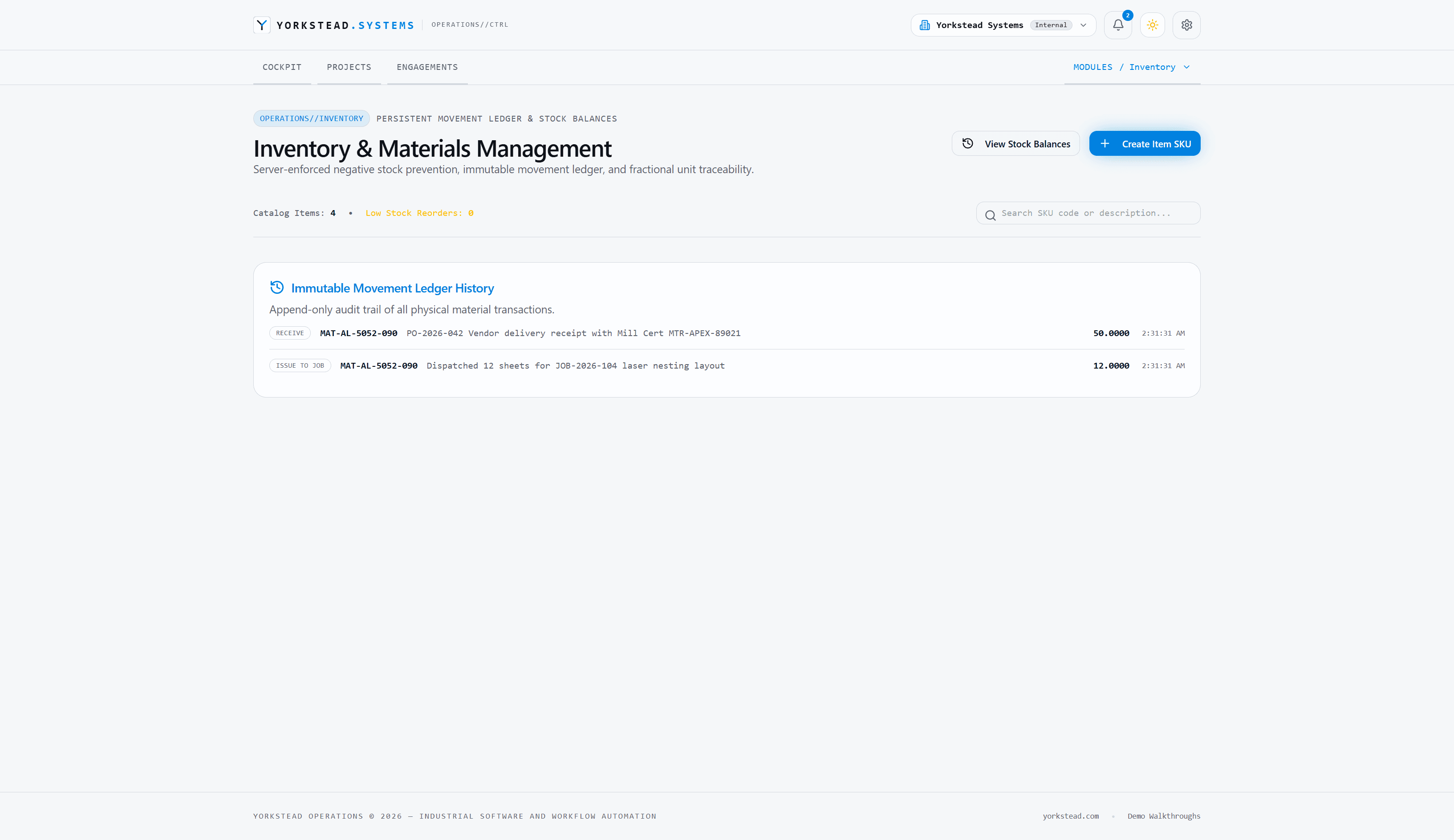Click MAT-AL-5052-090 in the RECEIVE row

click(358, 333)
